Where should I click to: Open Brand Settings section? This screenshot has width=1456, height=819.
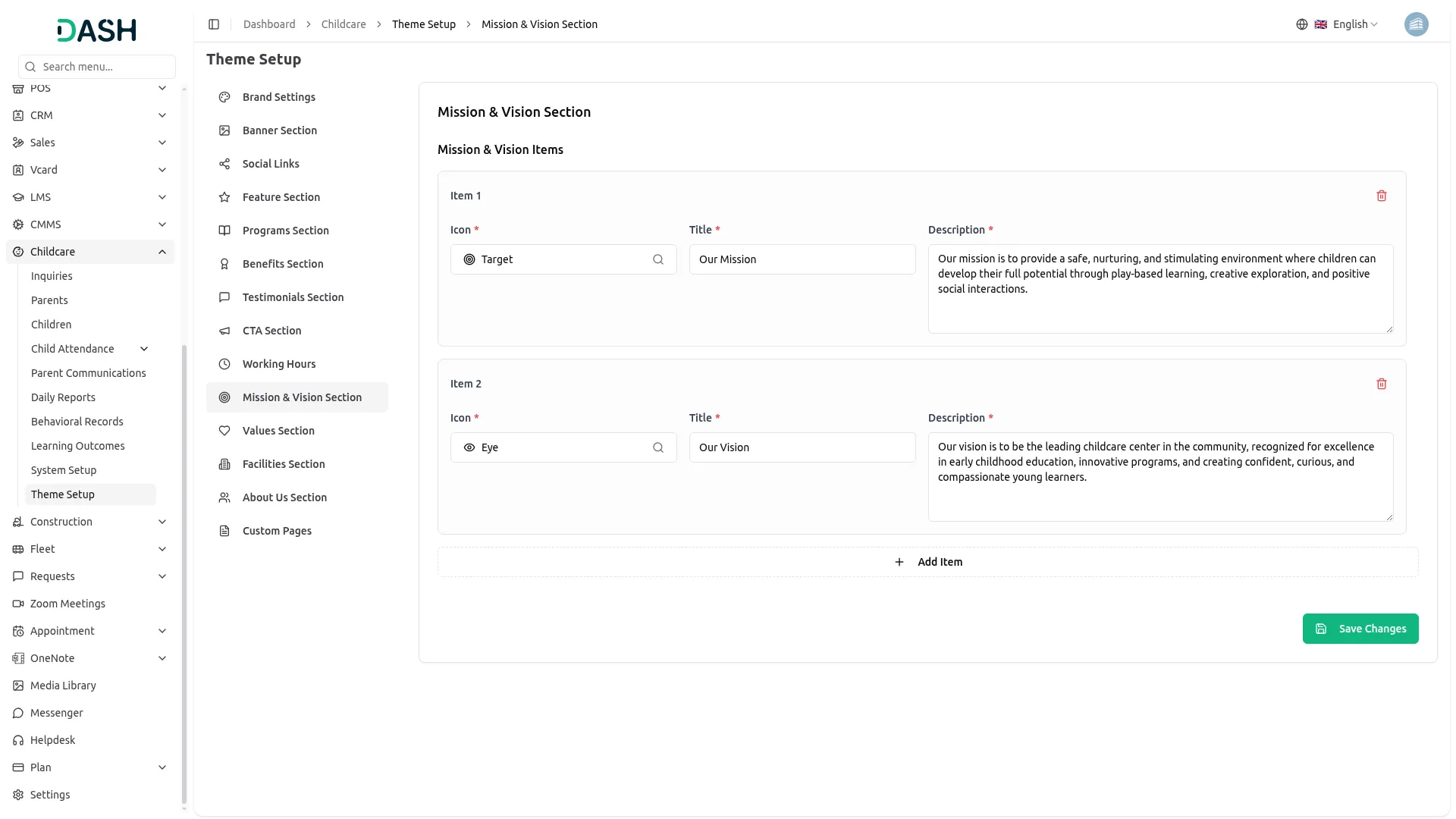(x=278, y=97)
